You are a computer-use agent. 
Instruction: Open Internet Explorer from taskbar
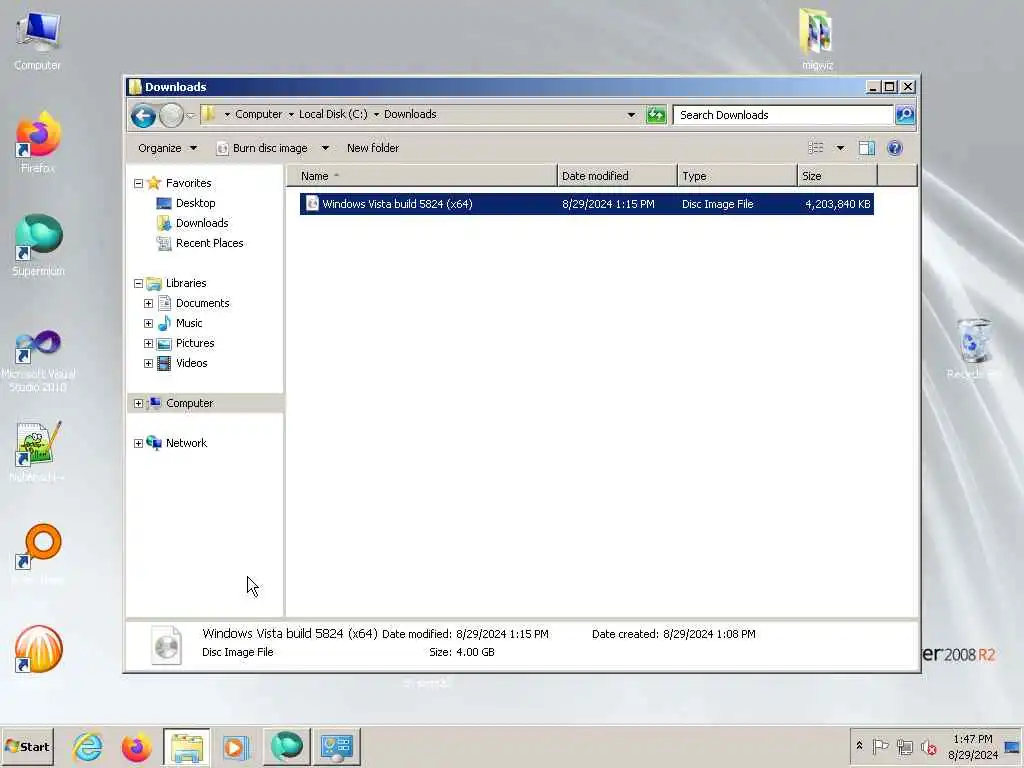click(88, 746)
